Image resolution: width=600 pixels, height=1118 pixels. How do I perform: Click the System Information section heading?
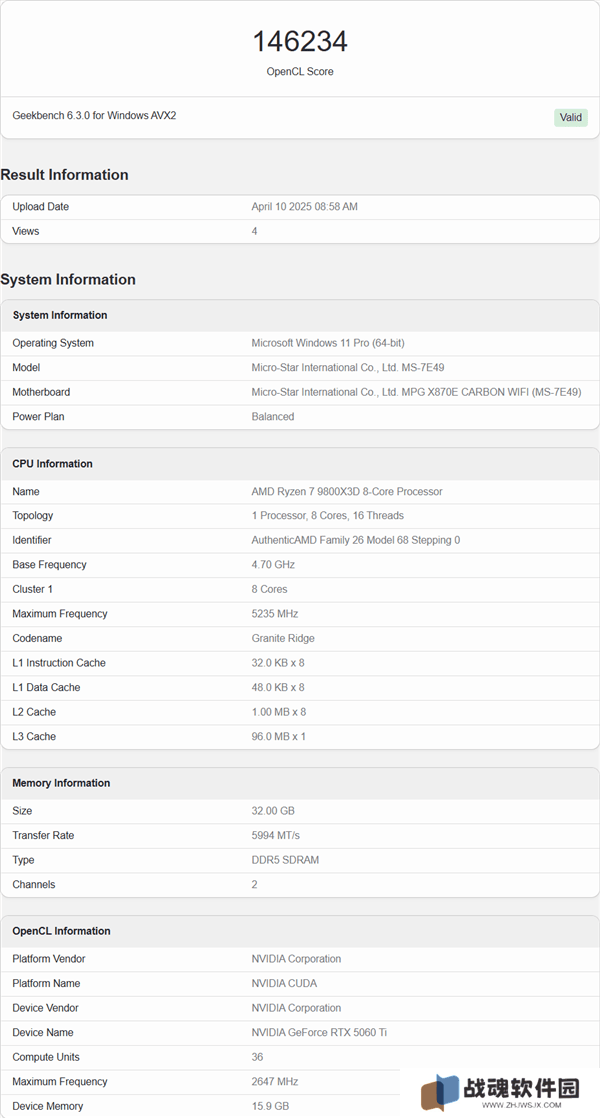[68, 280]
